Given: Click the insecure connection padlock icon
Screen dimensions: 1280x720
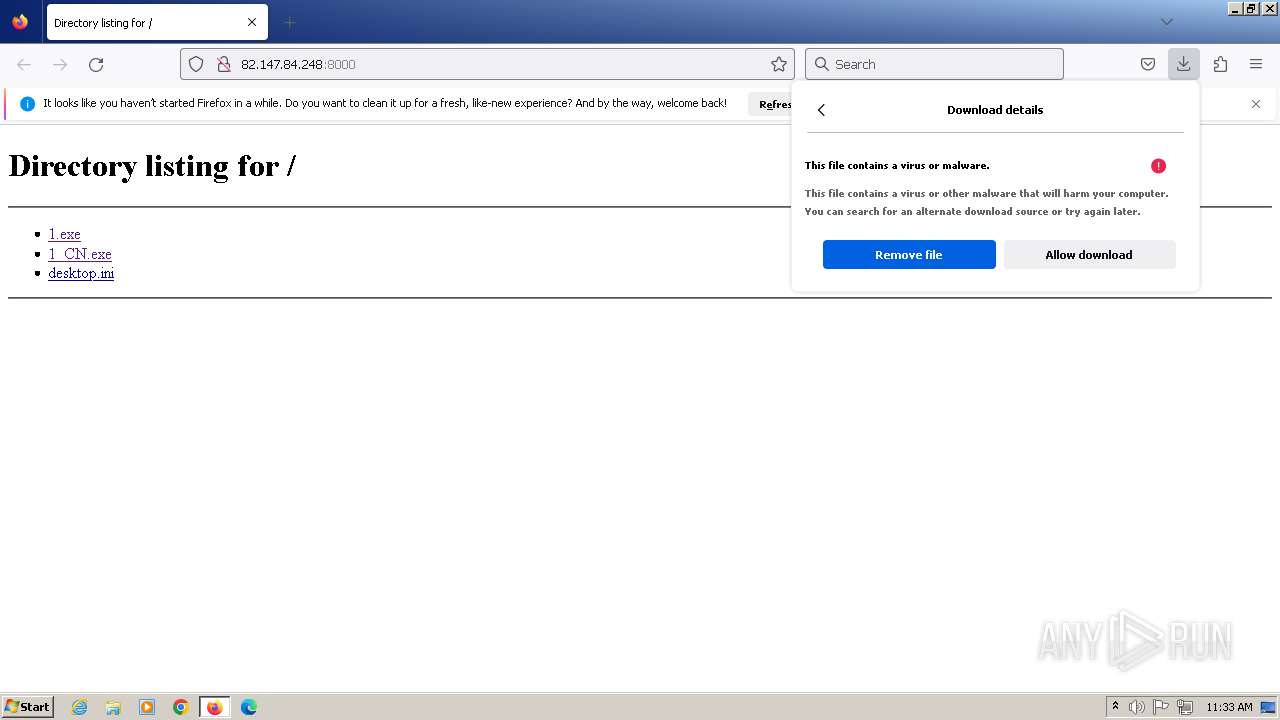Looking at the screenshot, I should [224, 64].
